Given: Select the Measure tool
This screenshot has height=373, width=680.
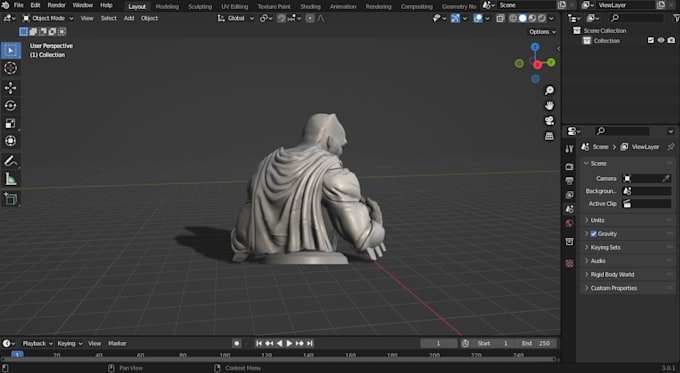Looking at the screenshot, I should [11, 179].
